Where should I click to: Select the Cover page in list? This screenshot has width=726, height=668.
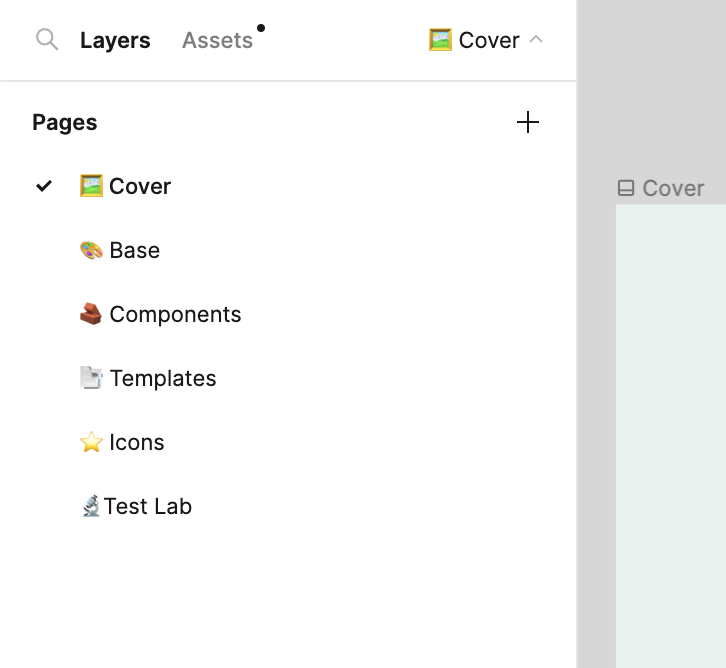tap(140, 186)
